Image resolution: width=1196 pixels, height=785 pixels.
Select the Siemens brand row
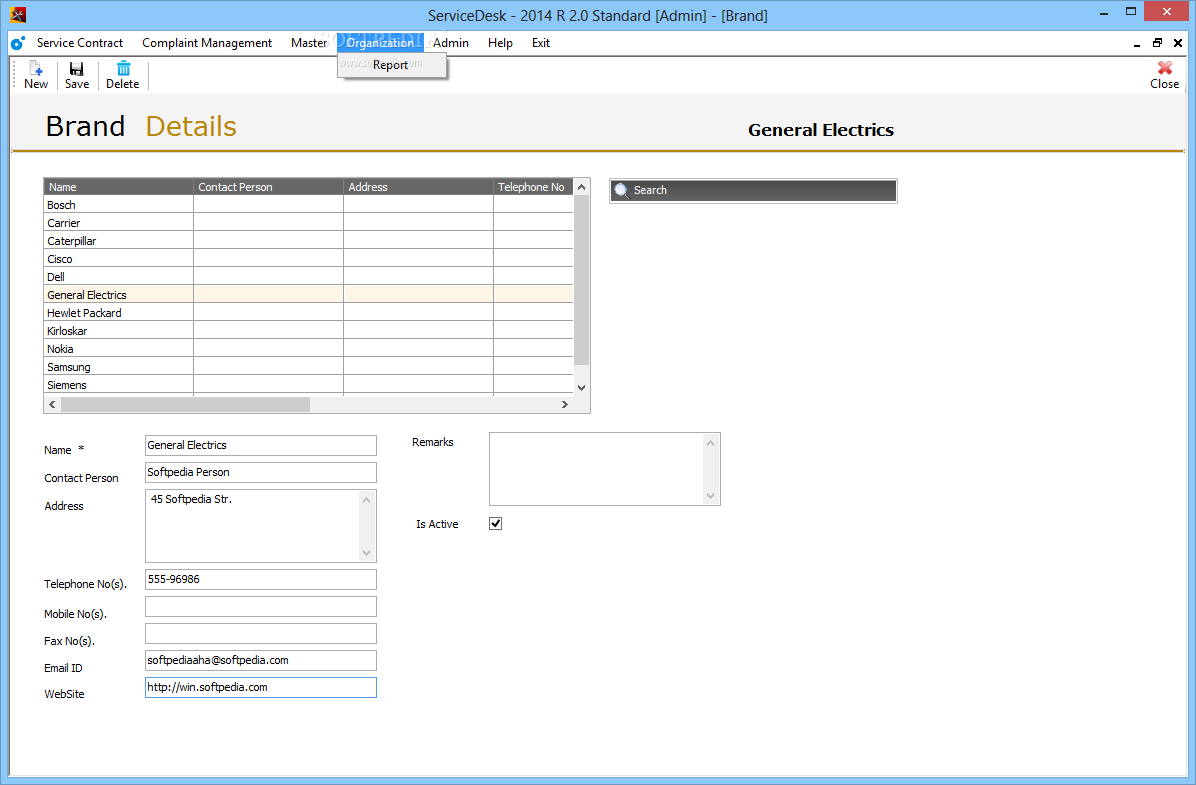pyautogui.click(x=308, y=385)
